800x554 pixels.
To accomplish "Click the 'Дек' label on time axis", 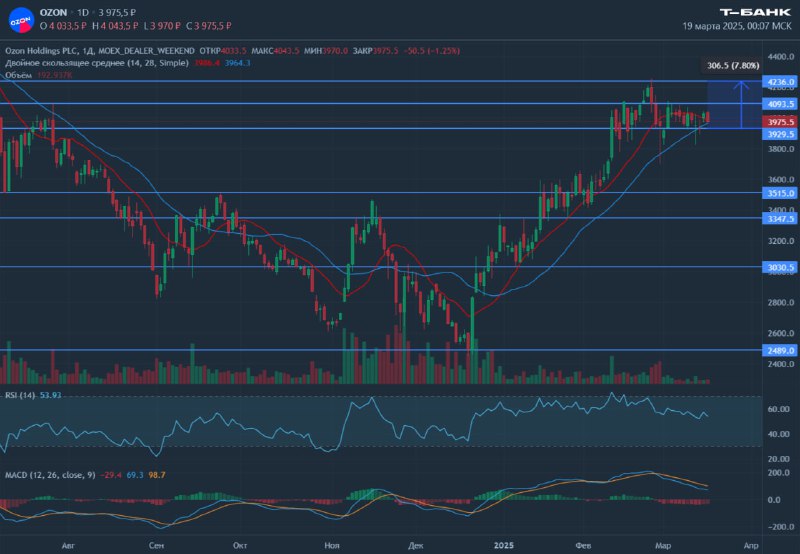I will (x=415, y=546).
